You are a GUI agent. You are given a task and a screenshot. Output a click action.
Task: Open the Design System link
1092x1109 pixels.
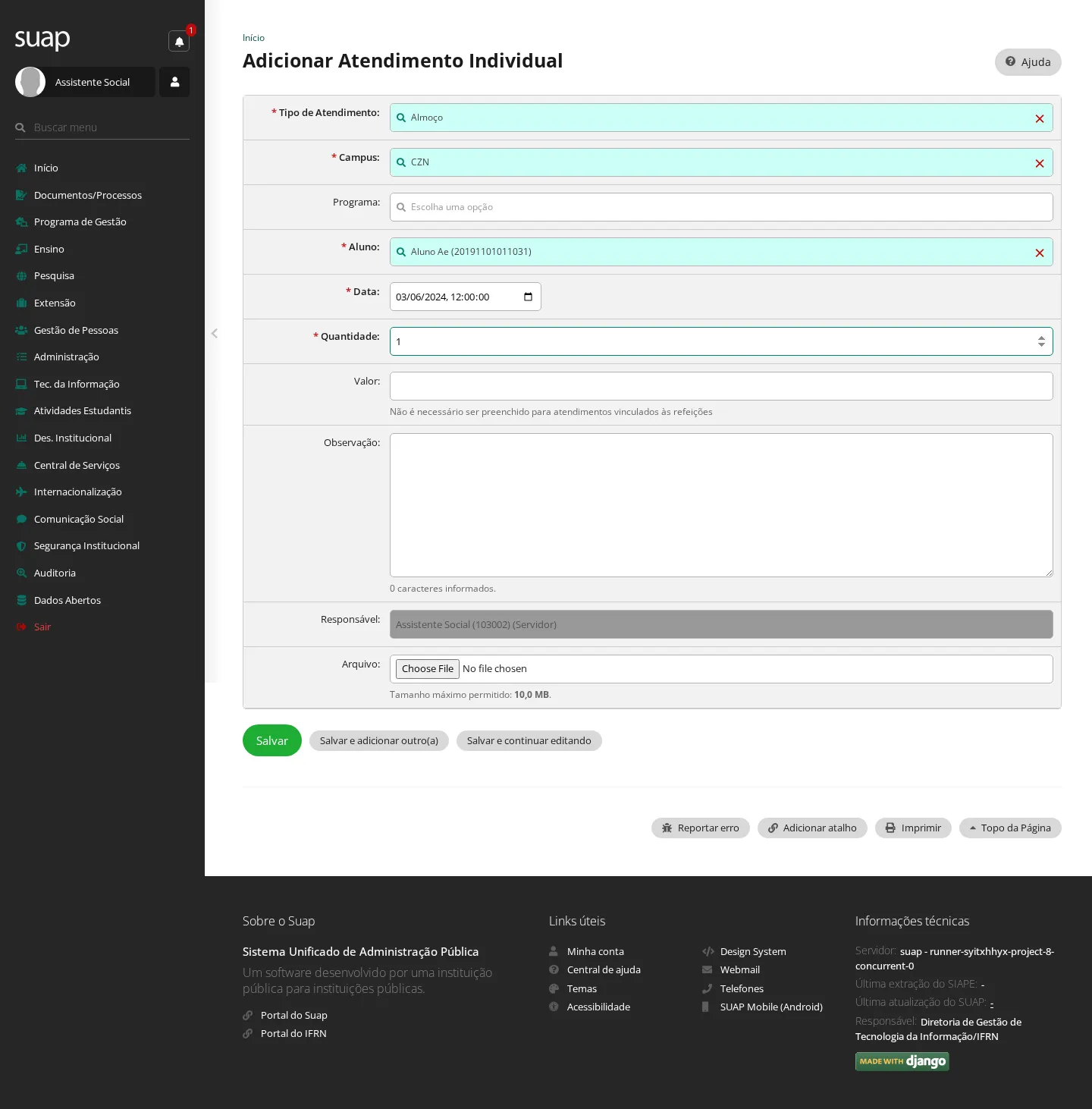point(753,951)
